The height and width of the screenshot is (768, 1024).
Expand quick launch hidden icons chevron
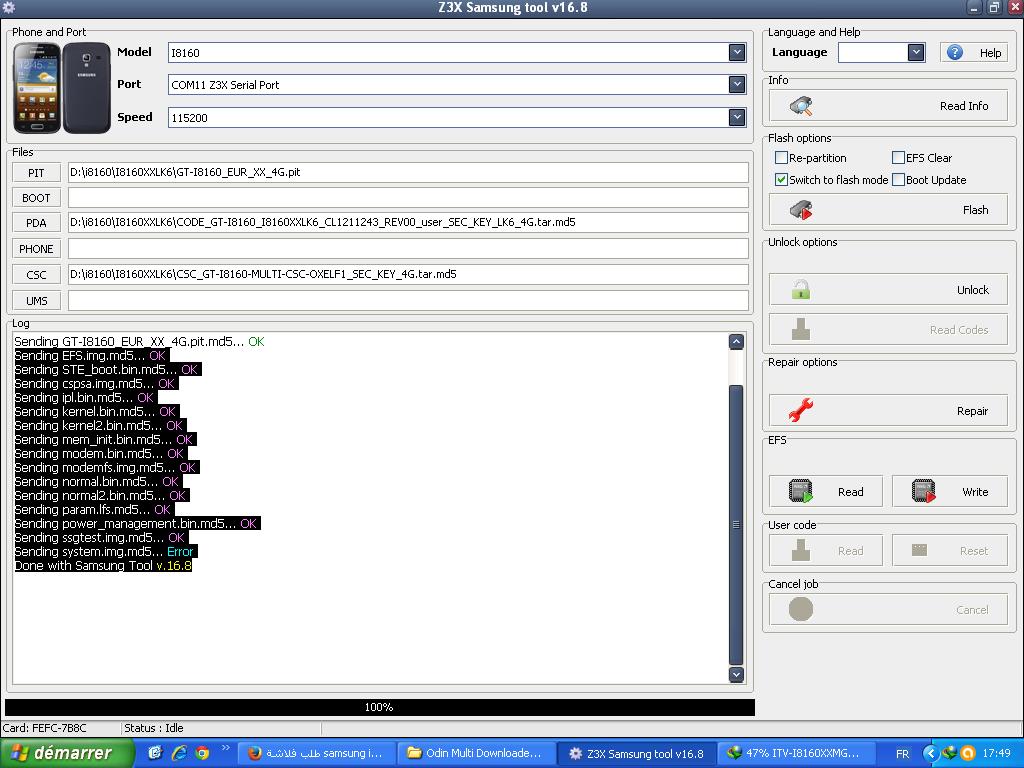226,748
